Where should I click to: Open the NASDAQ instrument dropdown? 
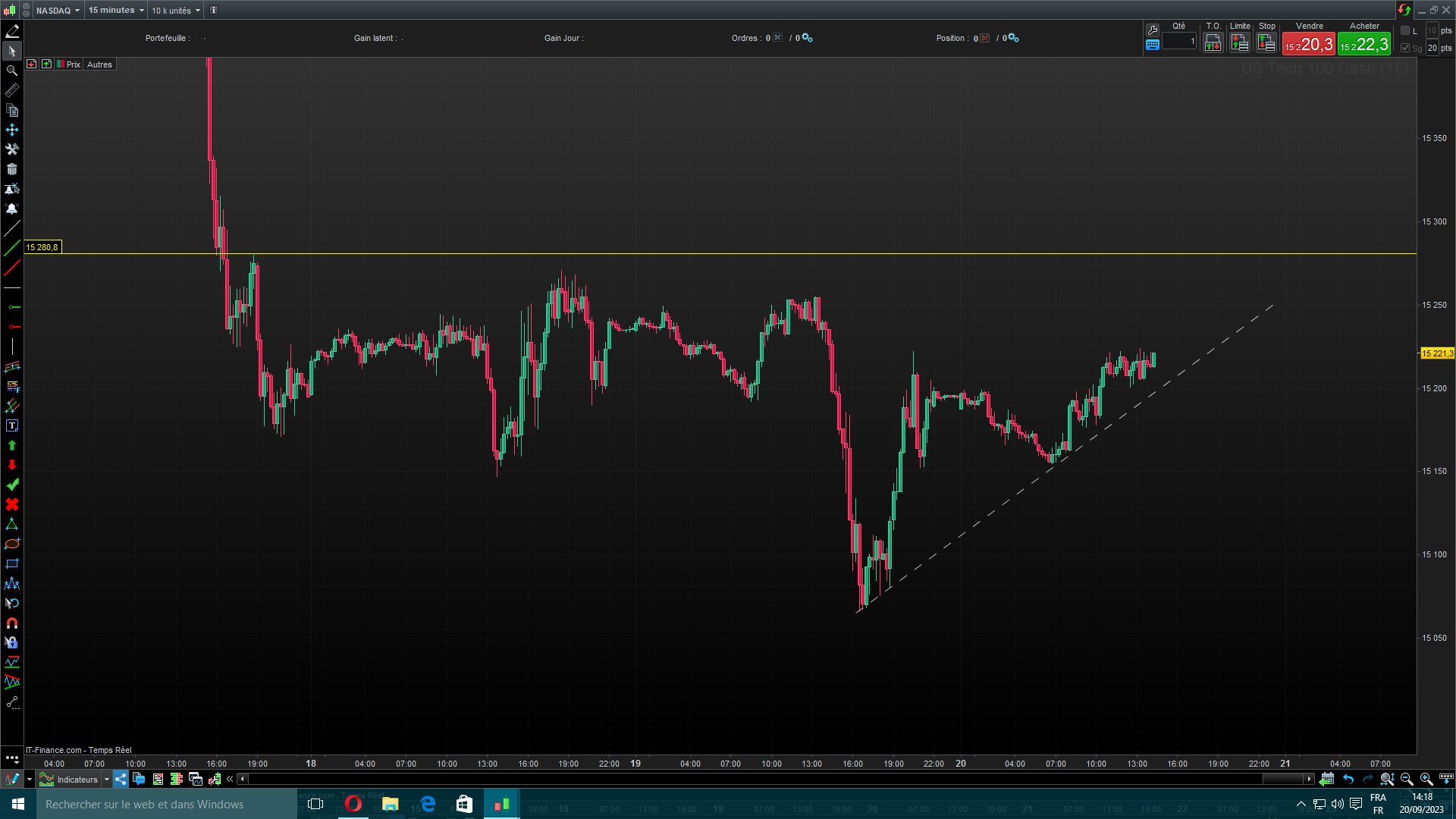coord(58,10)
